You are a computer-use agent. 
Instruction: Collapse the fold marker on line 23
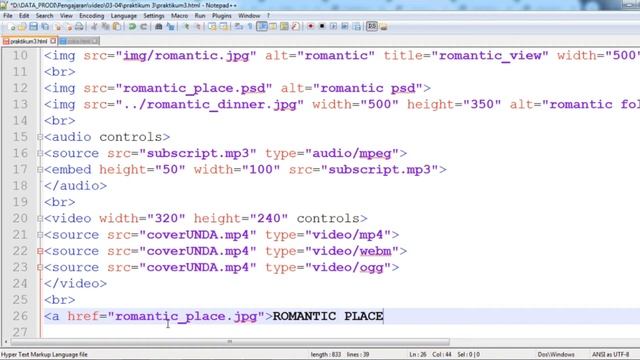[x=40, y=268]
